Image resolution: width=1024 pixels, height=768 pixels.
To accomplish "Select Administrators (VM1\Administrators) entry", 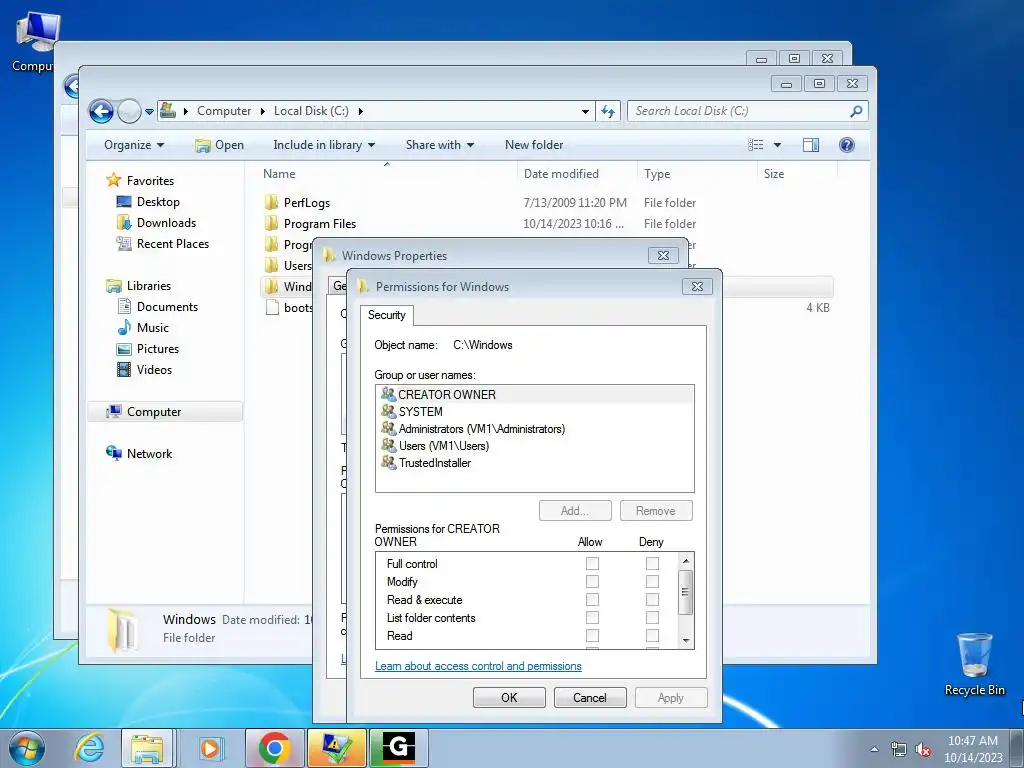I will (x=481, y=428).
